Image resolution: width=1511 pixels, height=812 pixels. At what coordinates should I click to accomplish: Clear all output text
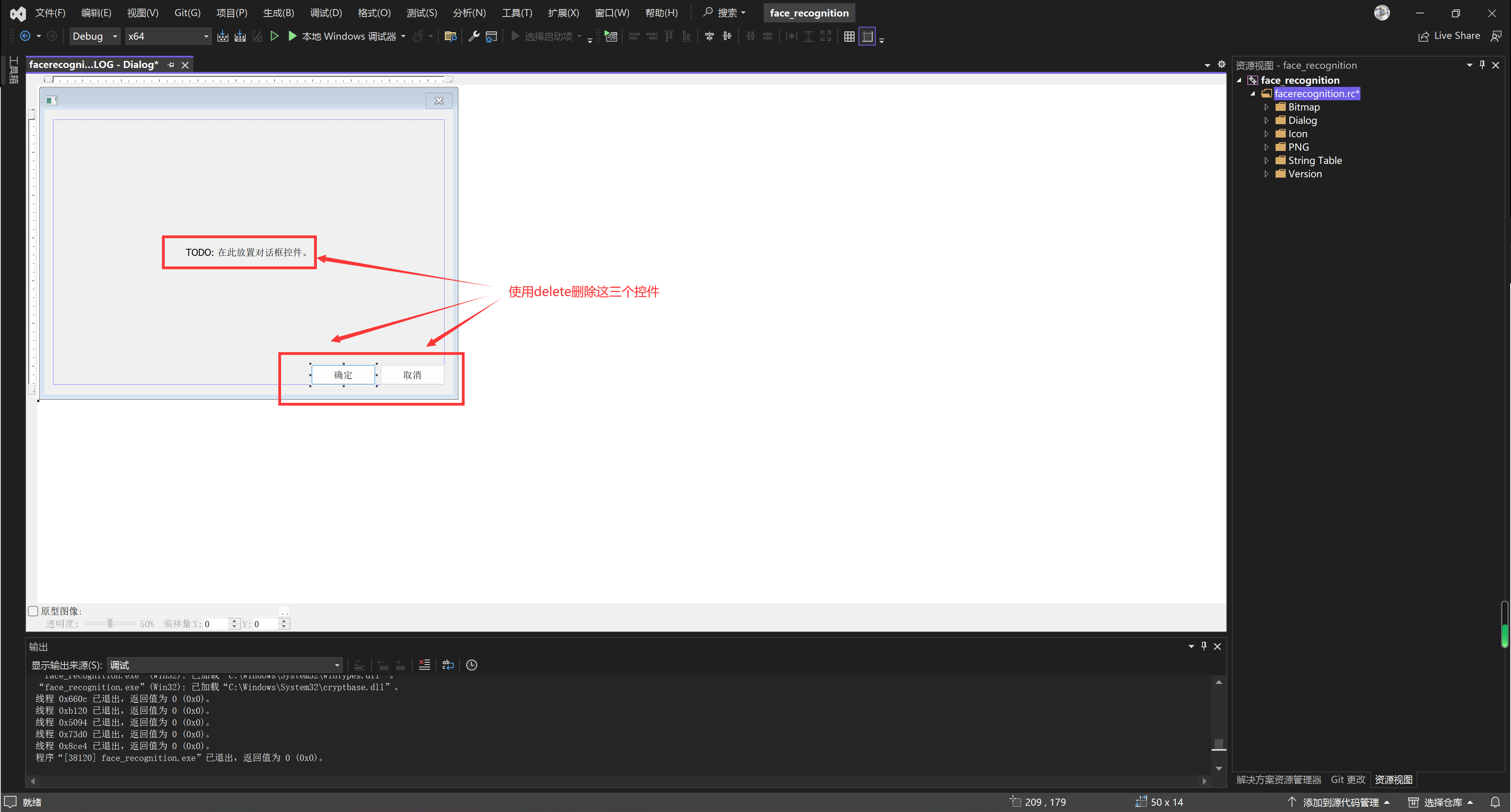424,665
